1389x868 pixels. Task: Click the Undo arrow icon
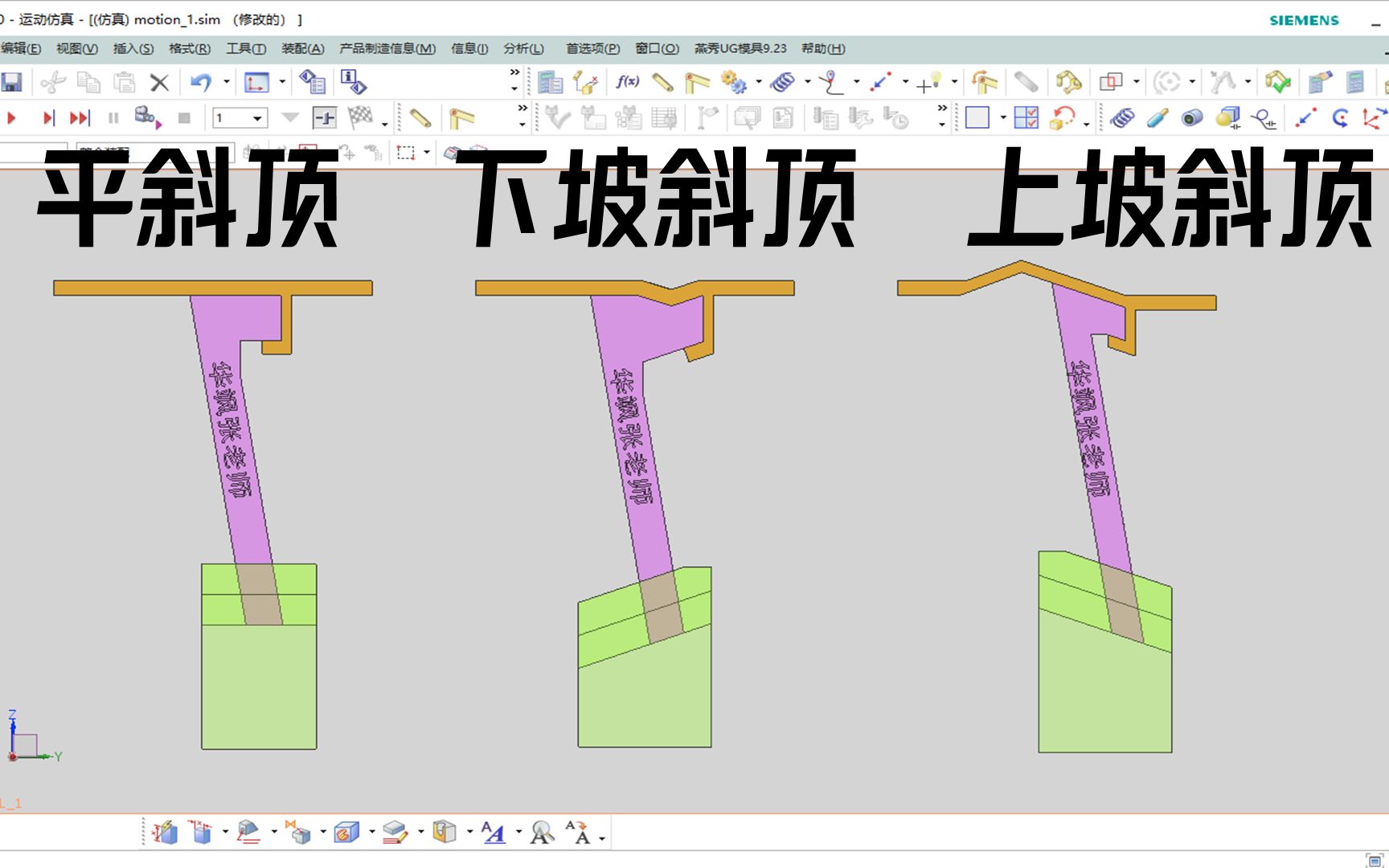coord(201,82)
